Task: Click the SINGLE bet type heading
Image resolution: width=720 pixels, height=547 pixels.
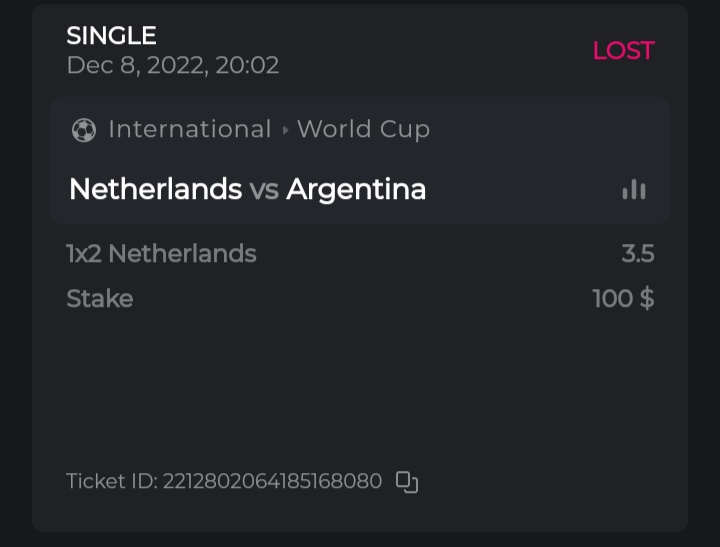Action: pyautogui.click(x=111, y=36)
